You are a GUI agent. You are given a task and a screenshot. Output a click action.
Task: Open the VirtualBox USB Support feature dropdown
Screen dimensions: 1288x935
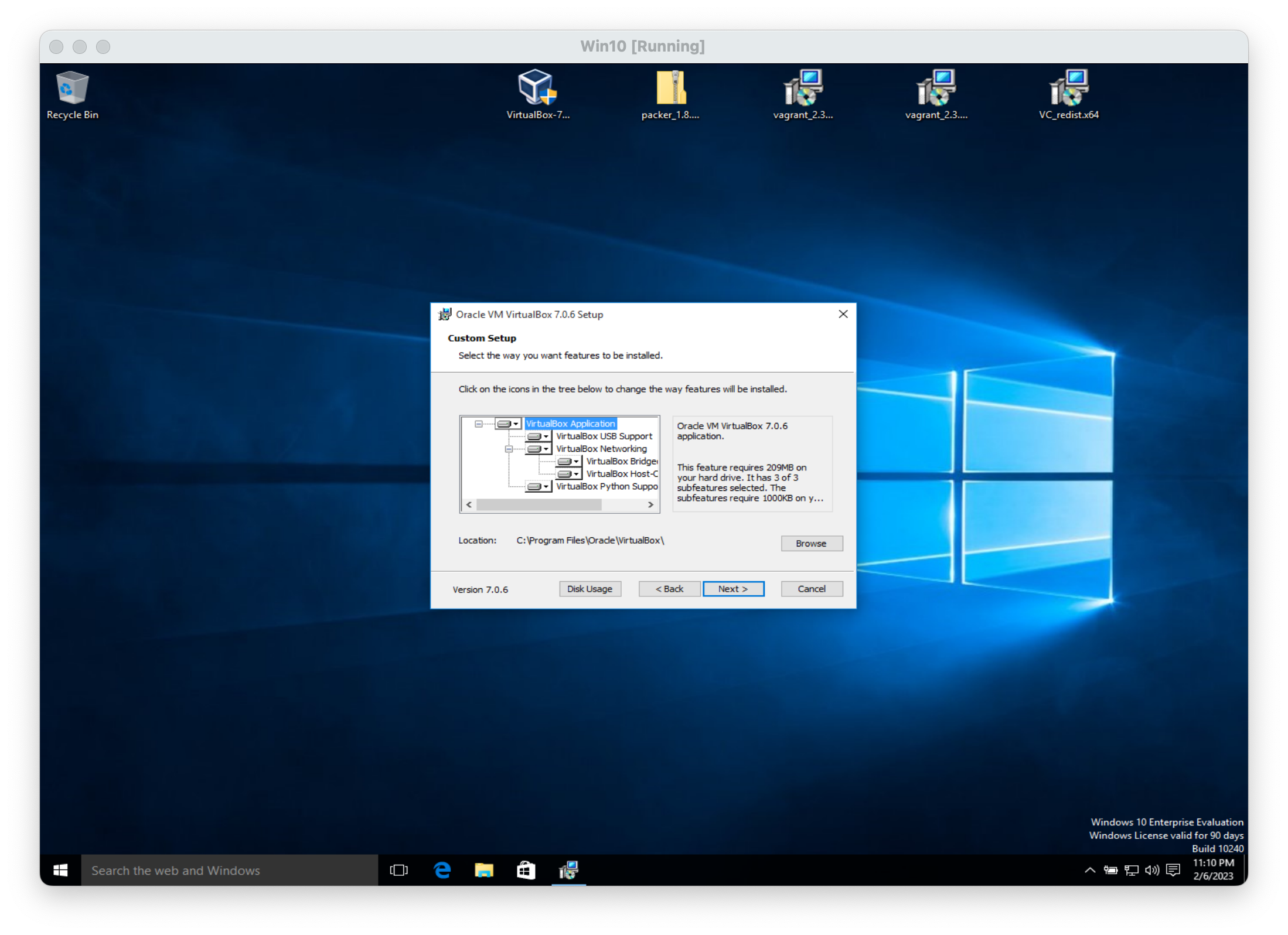[x=538, y=436]
